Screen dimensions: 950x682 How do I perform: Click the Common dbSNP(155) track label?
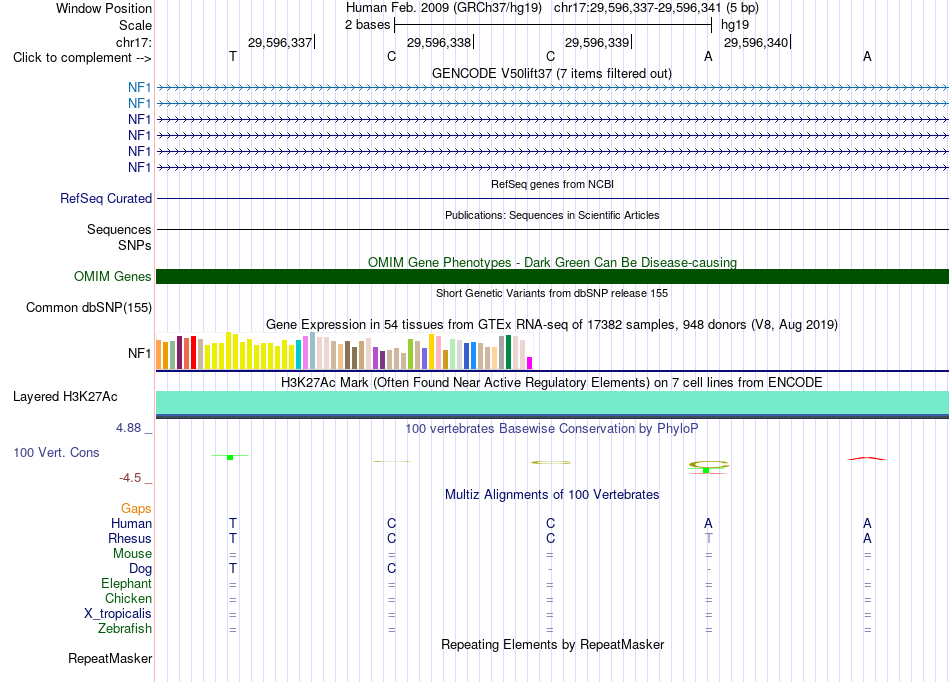click(x=88, y=308)
